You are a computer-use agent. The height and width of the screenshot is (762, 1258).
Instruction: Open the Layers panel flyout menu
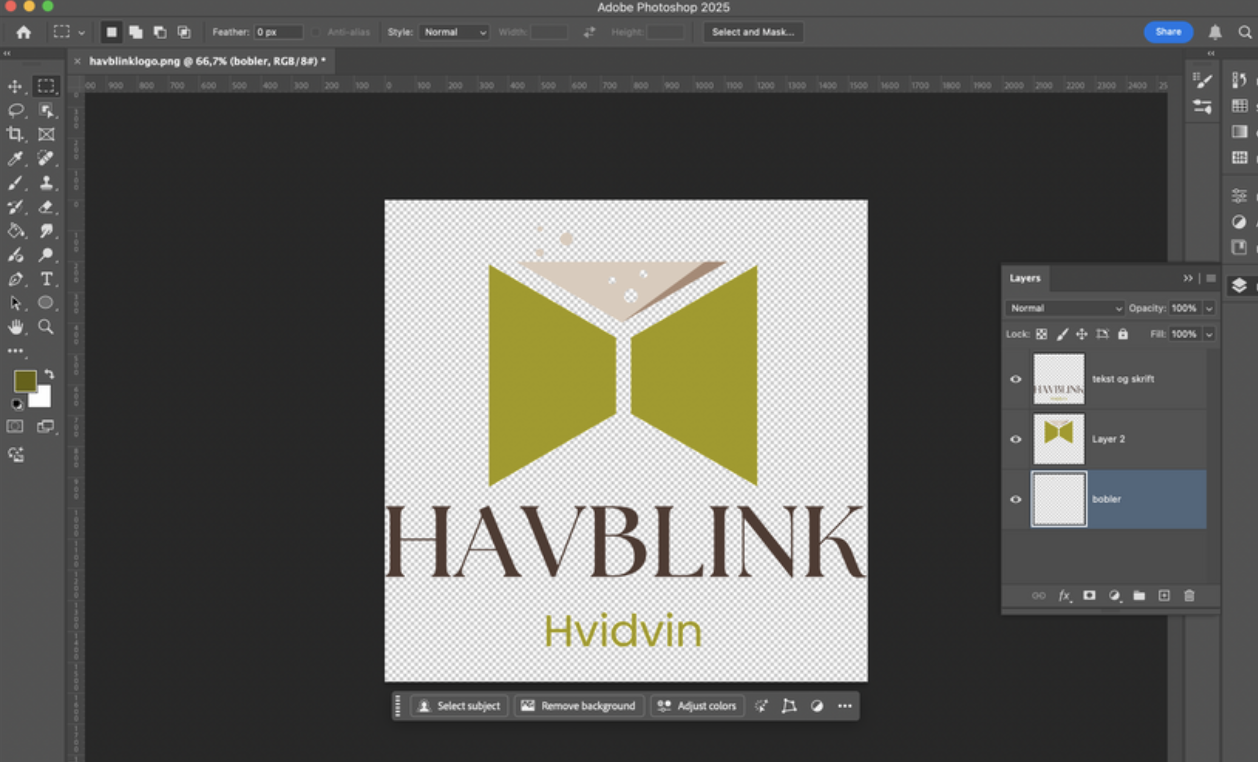1211,278
